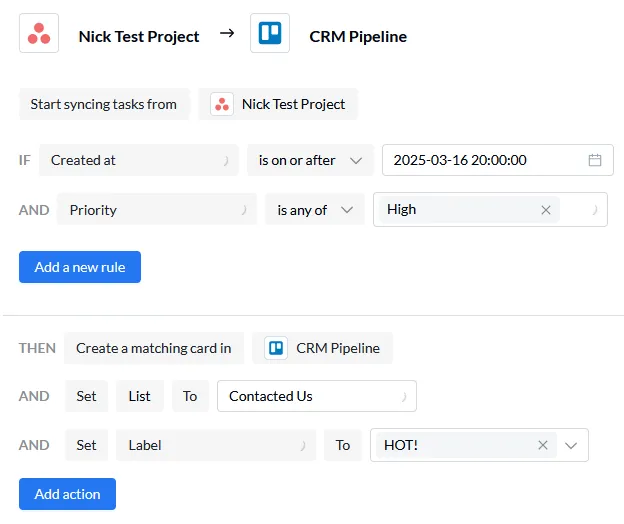Open the Created at field selector
The image size is (624, 524).
[x=139, y=160]
